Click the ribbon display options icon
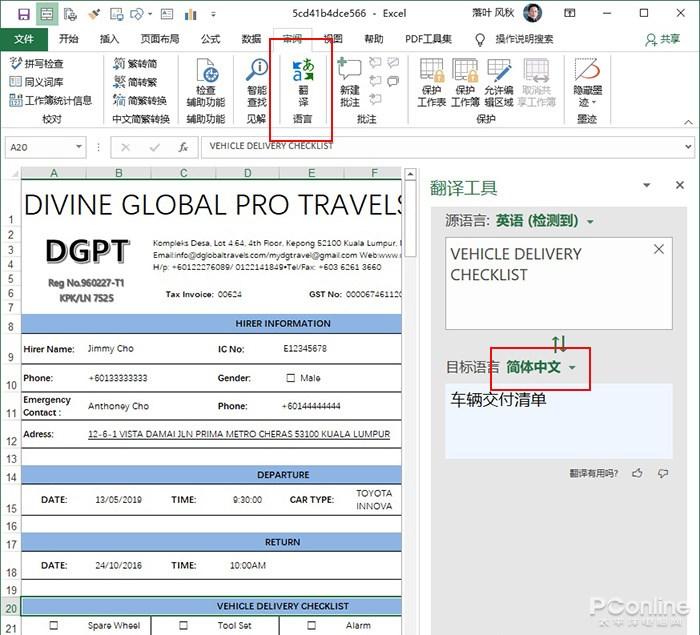The height and width of the screenshot is (635, 700). coord(570,13)
